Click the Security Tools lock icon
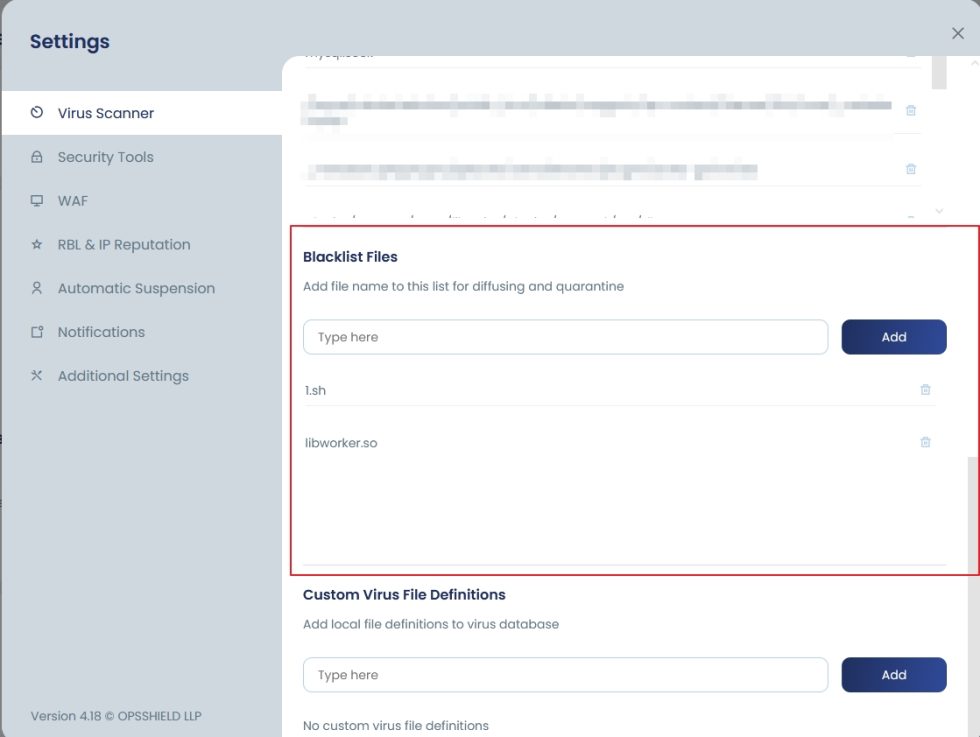The image size is (980, 737). coord(37,157)
